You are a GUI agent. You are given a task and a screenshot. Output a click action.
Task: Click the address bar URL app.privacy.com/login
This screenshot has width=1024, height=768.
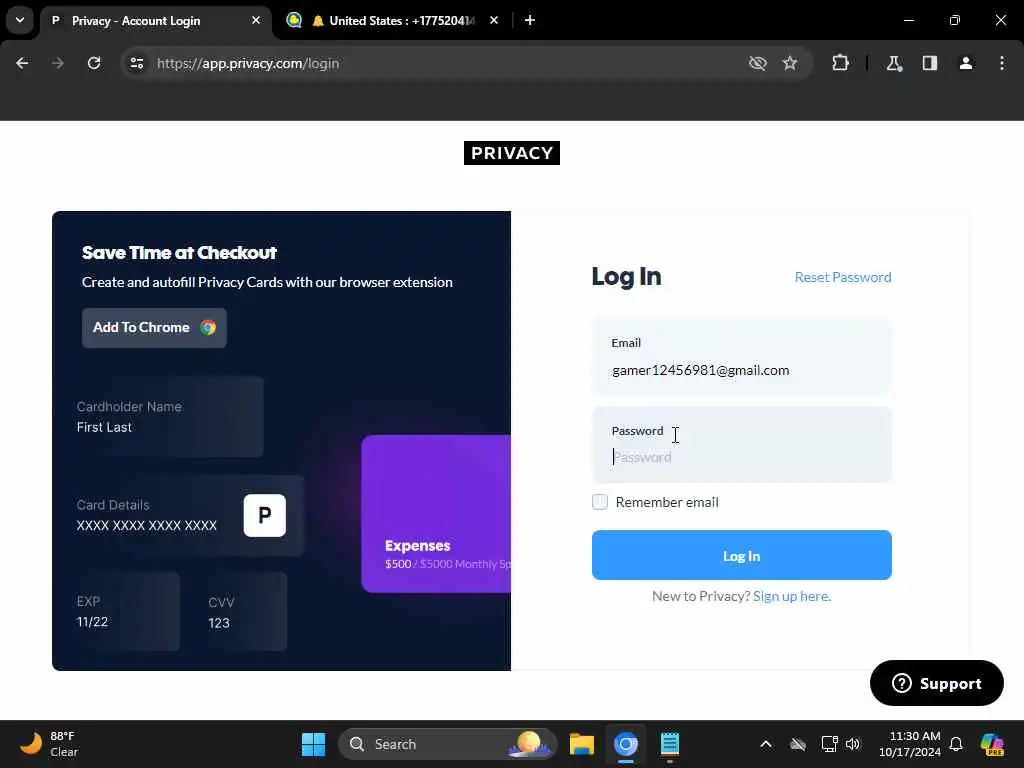(248, 63)
